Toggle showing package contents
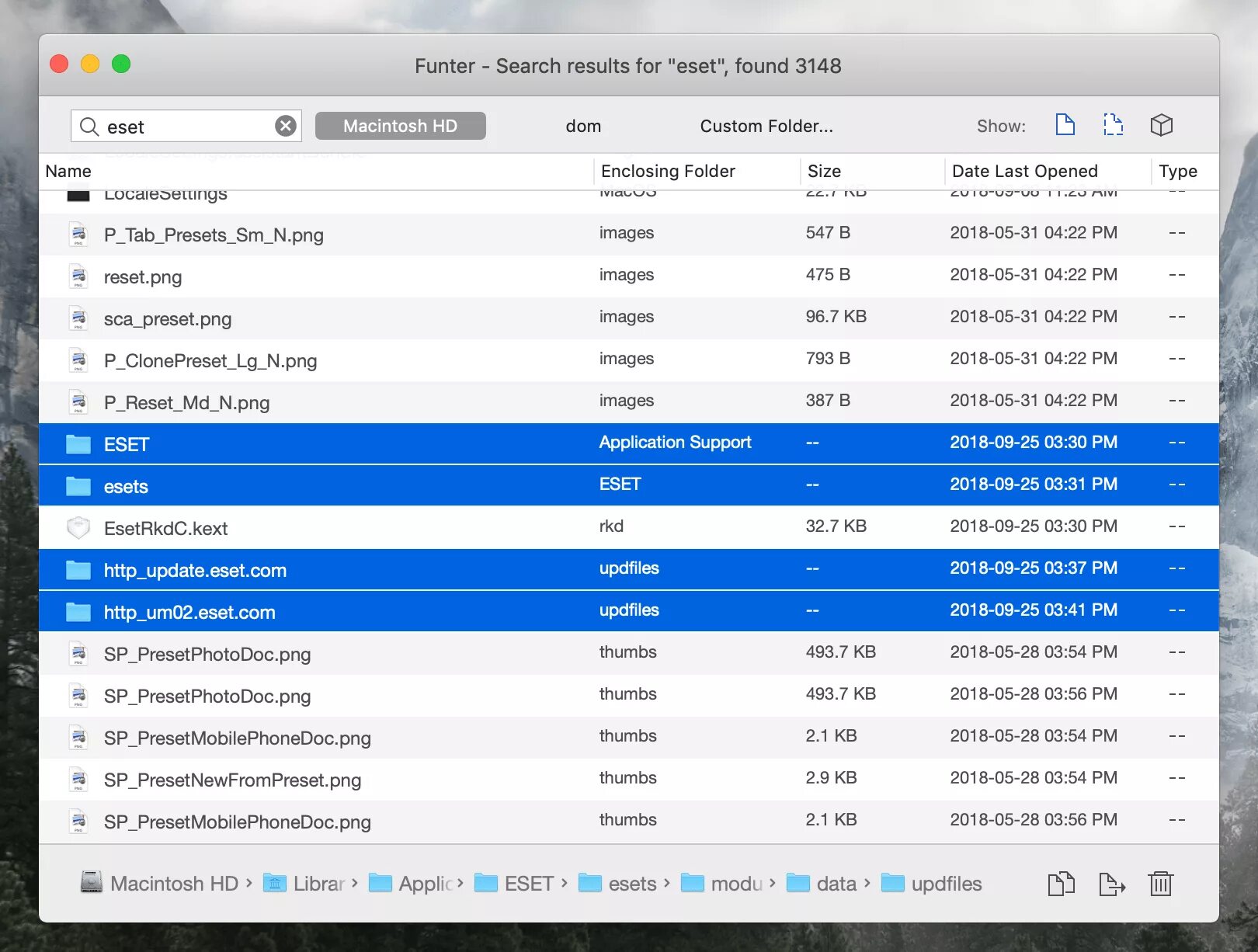Screen dimensions: 1258x952 (x=1162, y=125)
